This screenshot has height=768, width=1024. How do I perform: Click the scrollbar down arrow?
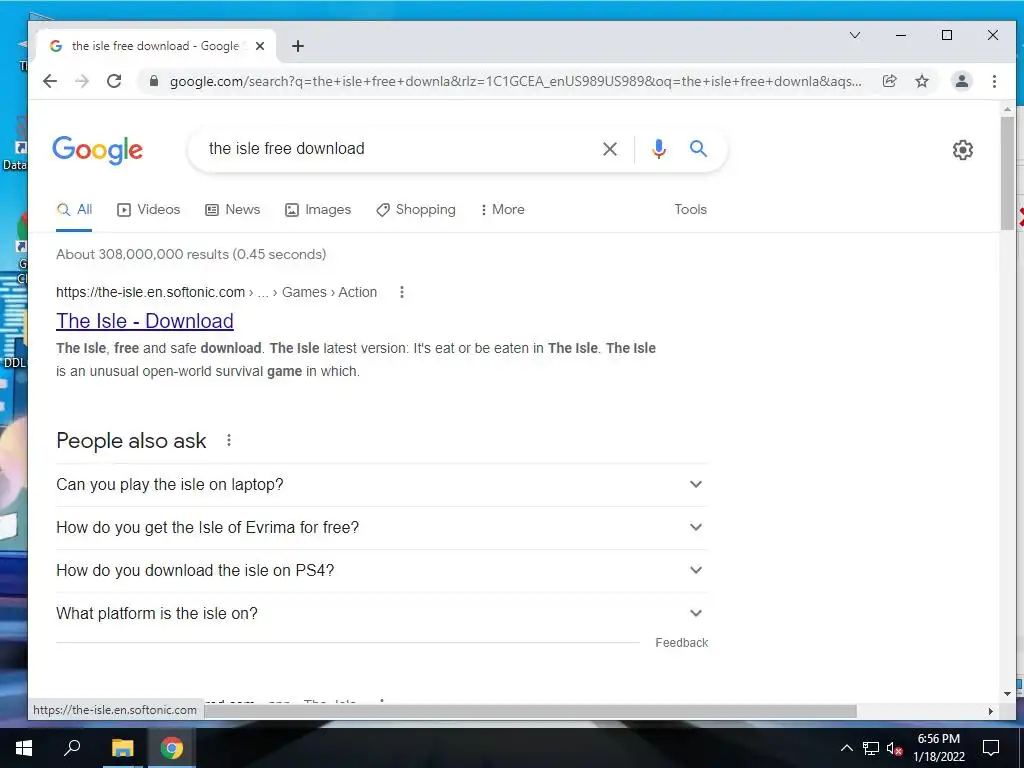pyautogui.click(x=1007, y=694)
